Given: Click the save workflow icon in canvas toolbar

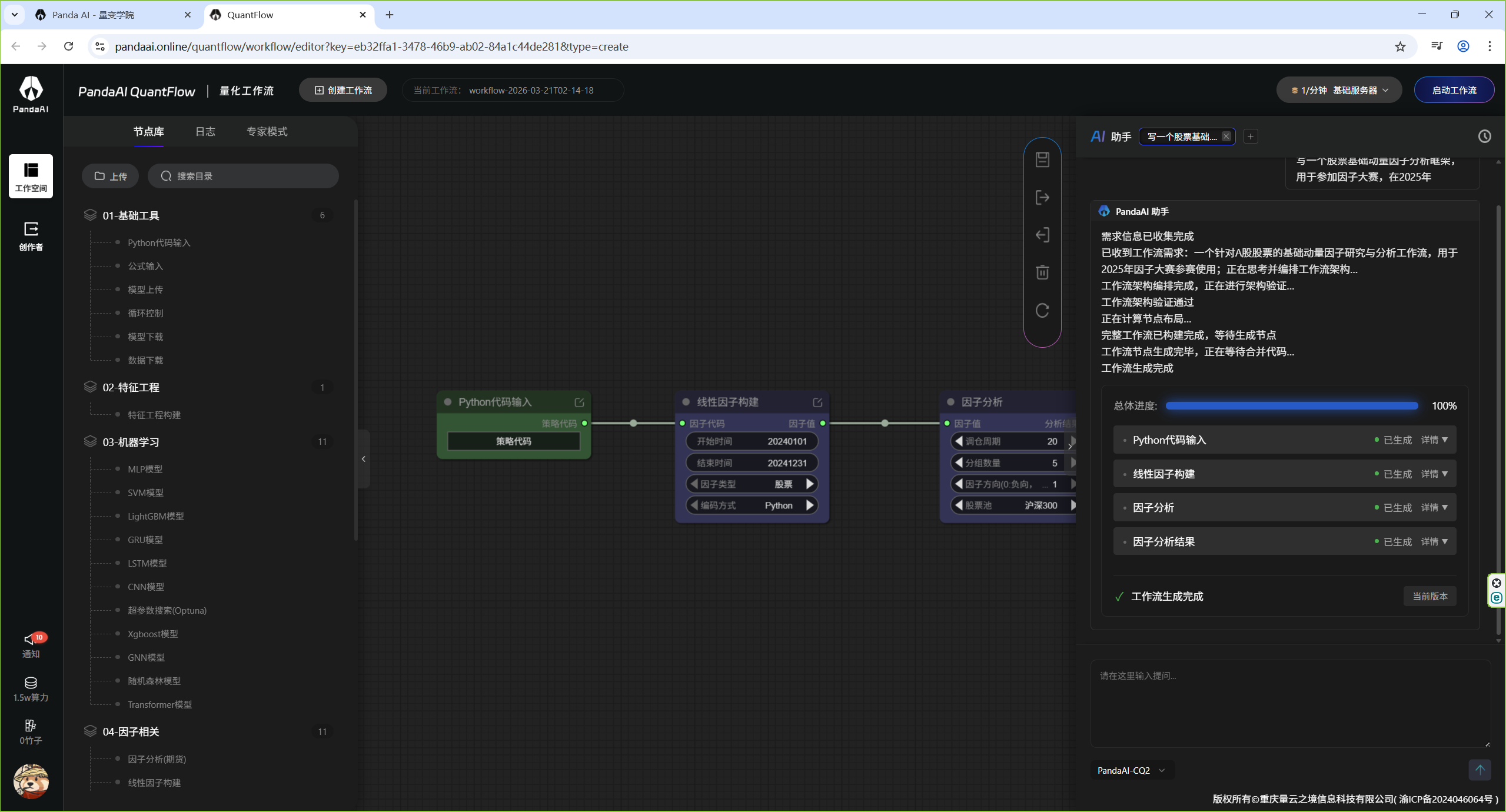Looking at the screenshot, I should pos(1042,159).
